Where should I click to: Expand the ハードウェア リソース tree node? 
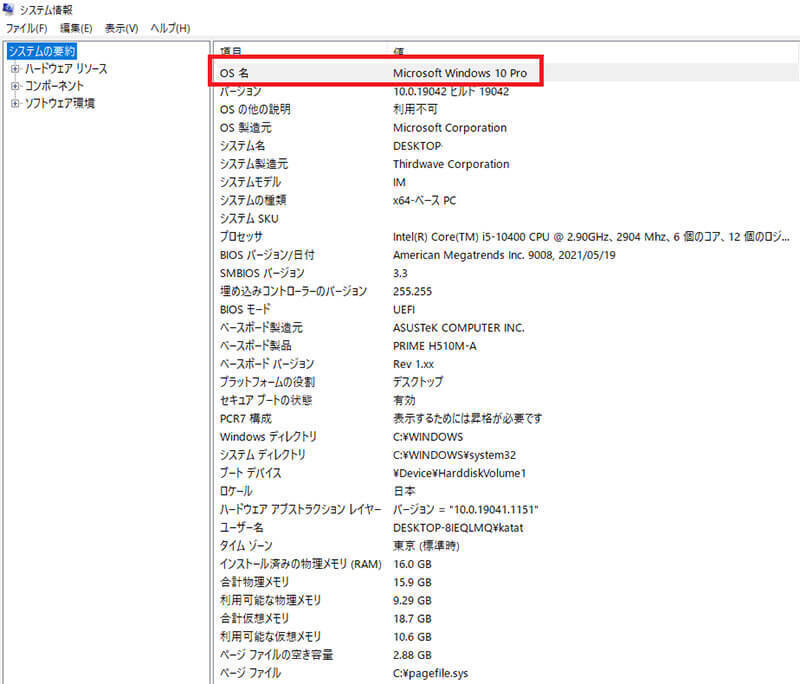coord(15,69)
